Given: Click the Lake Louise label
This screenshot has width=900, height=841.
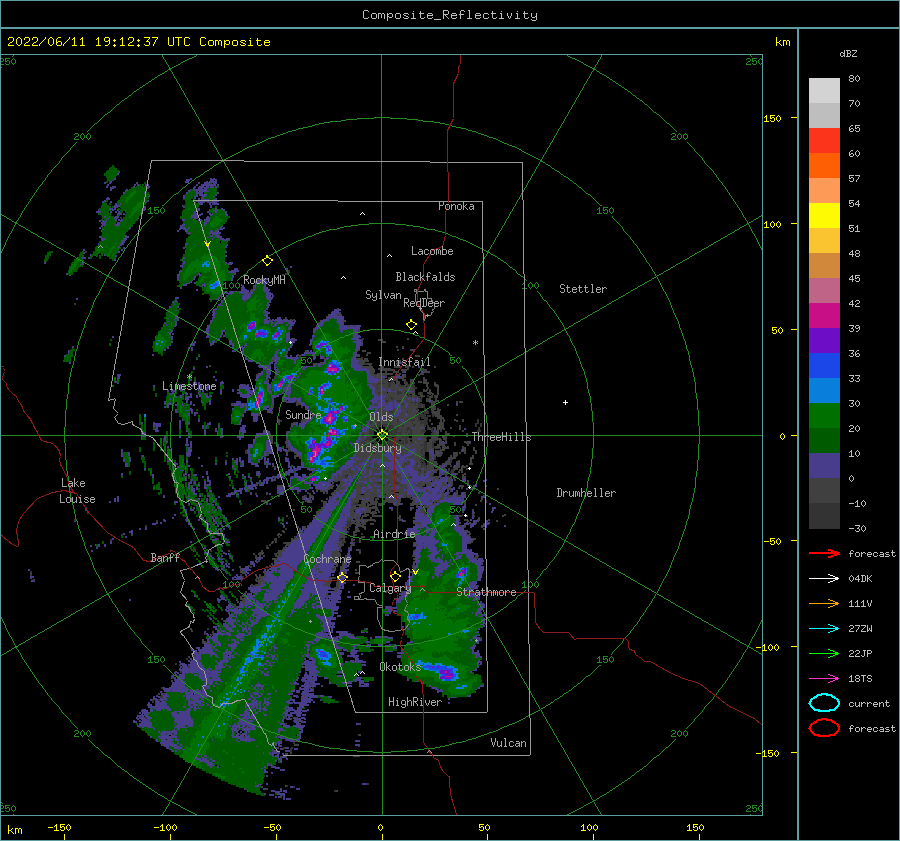Looking at the screenshot, I should [77, 491].
